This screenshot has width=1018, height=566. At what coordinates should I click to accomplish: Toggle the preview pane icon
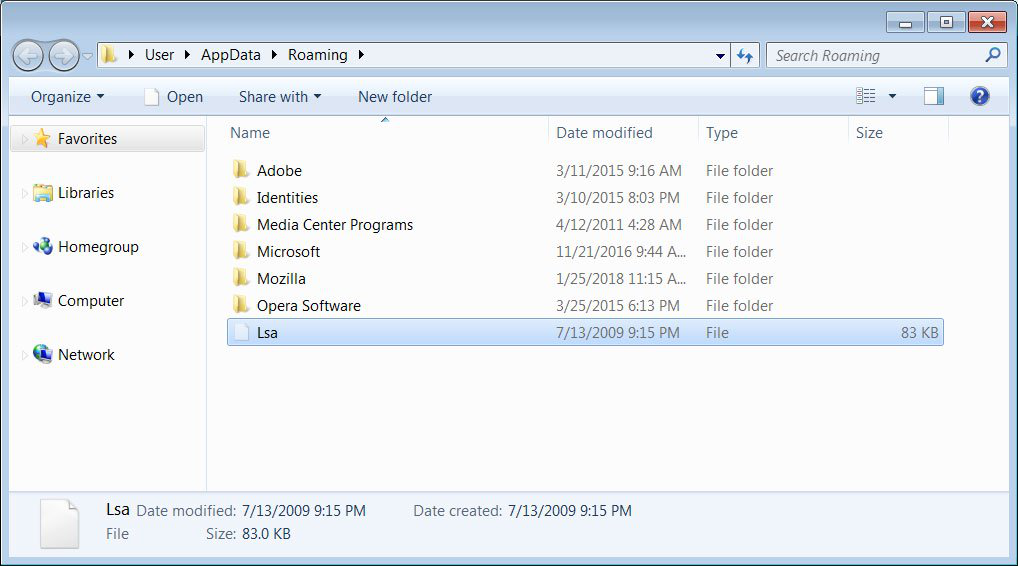pyautogui.click(x=934, y=97)
